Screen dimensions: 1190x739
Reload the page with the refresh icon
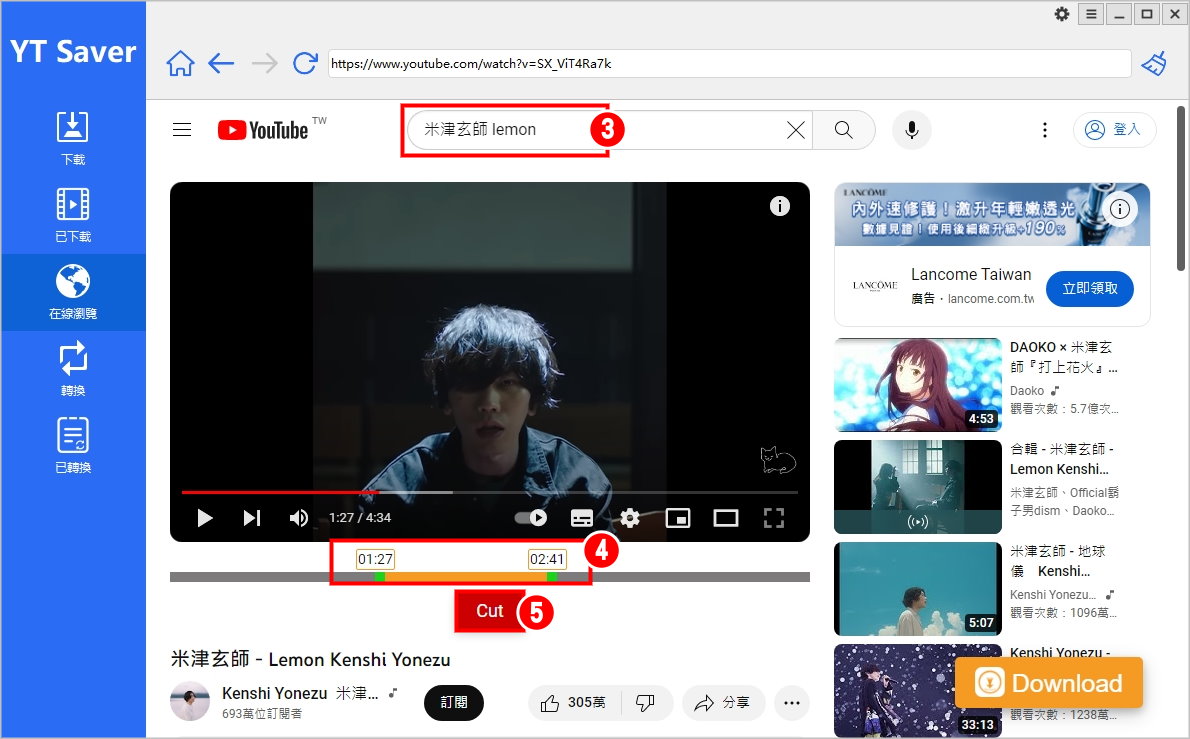coord(305,64)
